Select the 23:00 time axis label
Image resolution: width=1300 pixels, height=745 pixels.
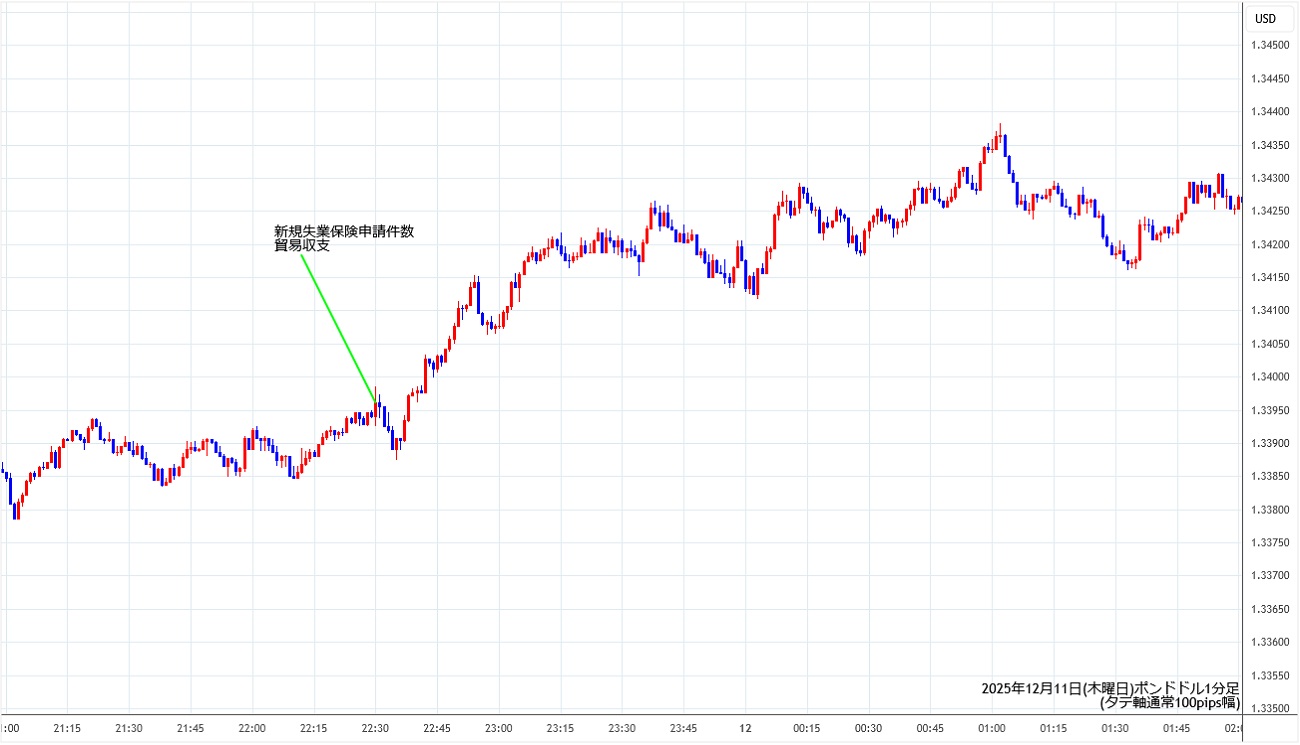click(498, 728)
